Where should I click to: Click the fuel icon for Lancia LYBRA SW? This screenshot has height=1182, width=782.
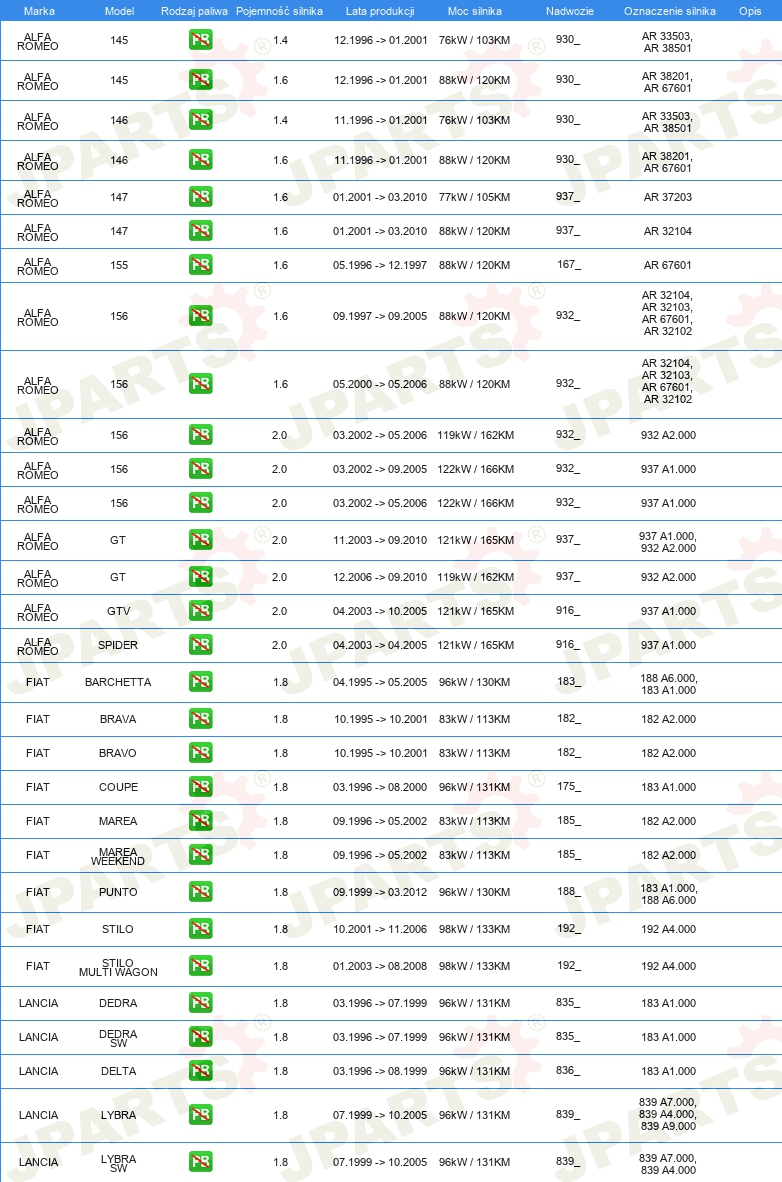click(201, 1162)
